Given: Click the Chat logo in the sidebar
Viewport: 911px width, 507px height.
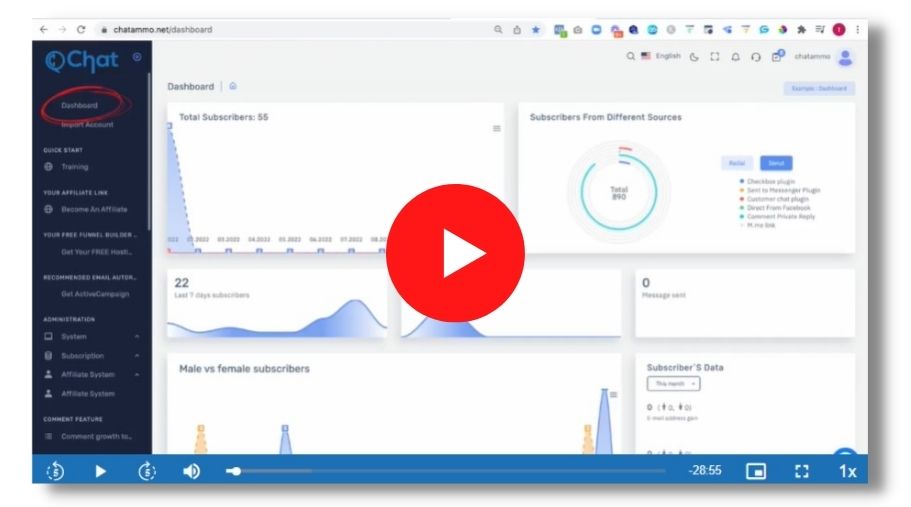Looking at the screenshot, I should pos(82,60).
